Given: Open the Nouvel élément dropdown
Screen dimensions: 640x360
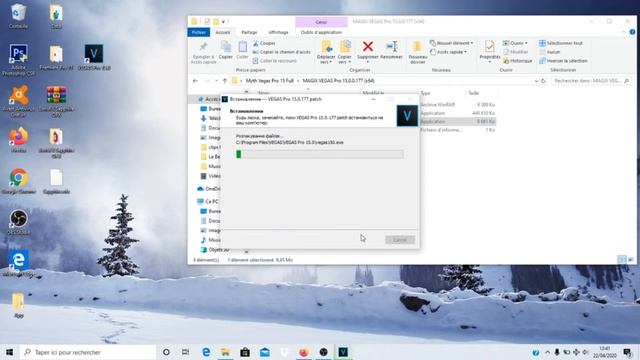Looking at the screenshot, I should [451, 43].
